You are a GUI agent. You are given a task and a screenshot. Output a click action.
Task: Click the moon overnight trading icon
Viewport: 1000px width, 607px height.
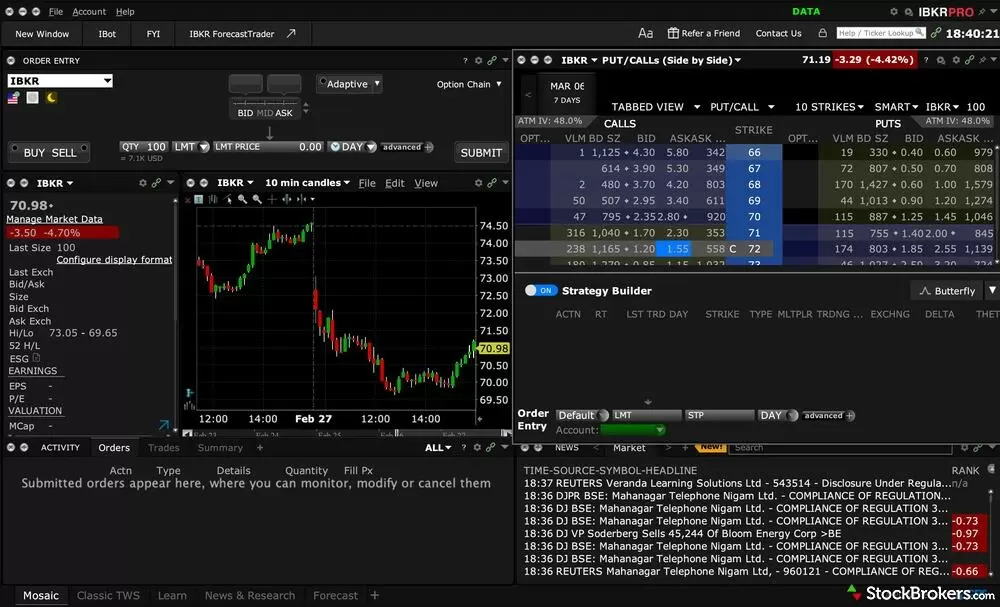pyautogui.click(x=51, y=98)
